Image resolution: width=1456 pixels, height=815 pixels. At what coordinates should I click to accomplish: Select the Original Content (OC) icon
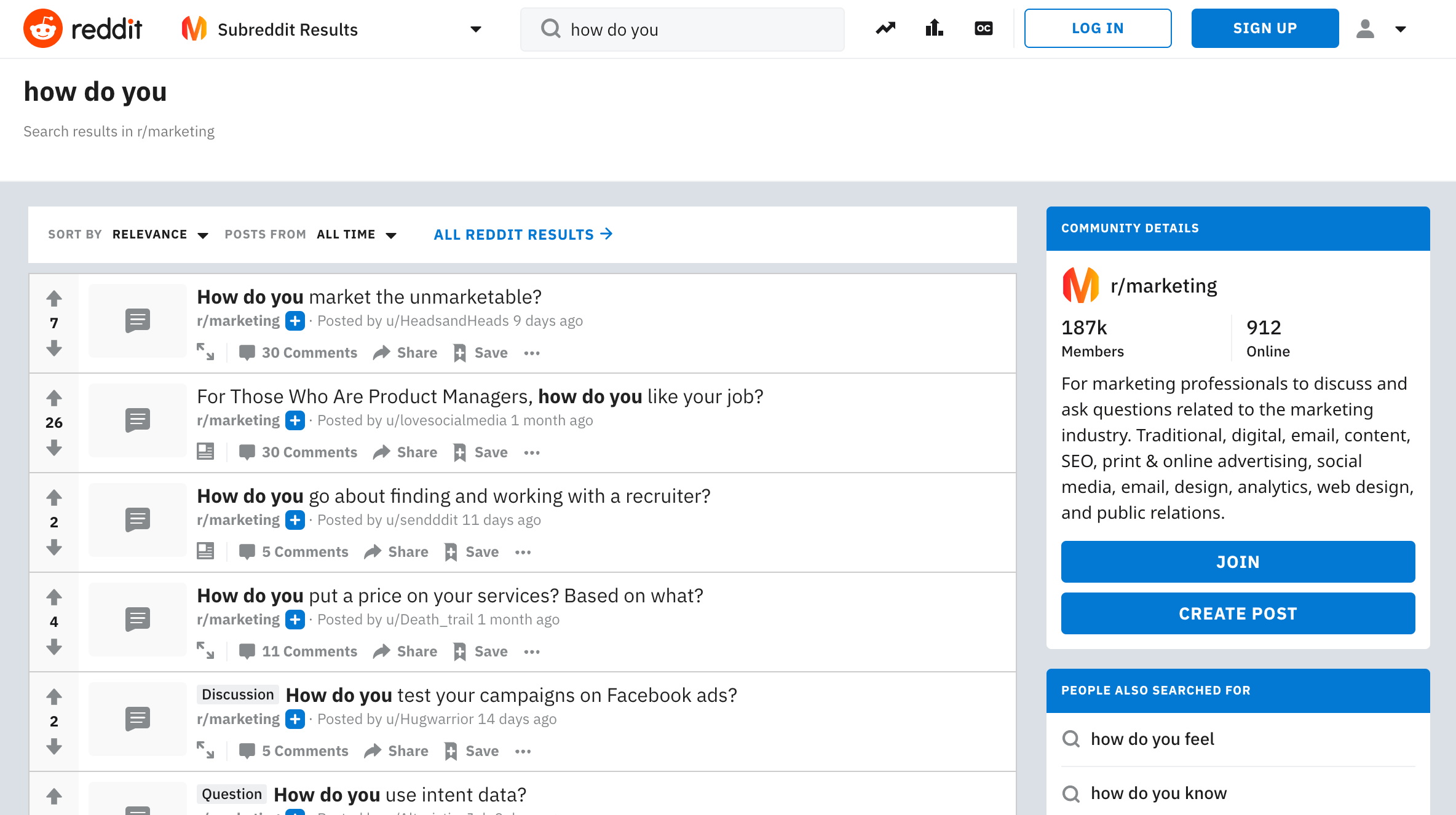(983, 28)
